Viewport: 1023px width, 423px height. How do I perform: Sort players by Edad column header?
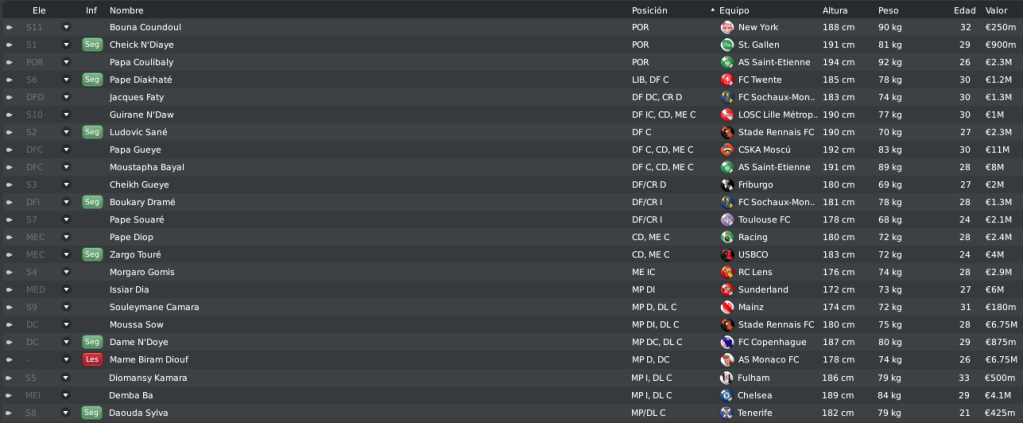pyautogui.click(x=964, y=10)
